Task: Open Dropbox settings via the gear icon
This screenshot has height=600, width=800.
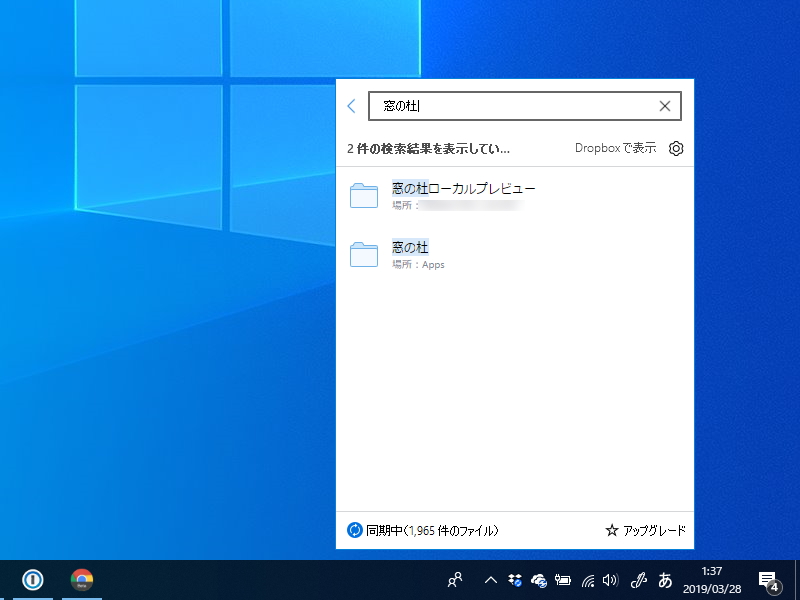Action: (x=676, y=148)
